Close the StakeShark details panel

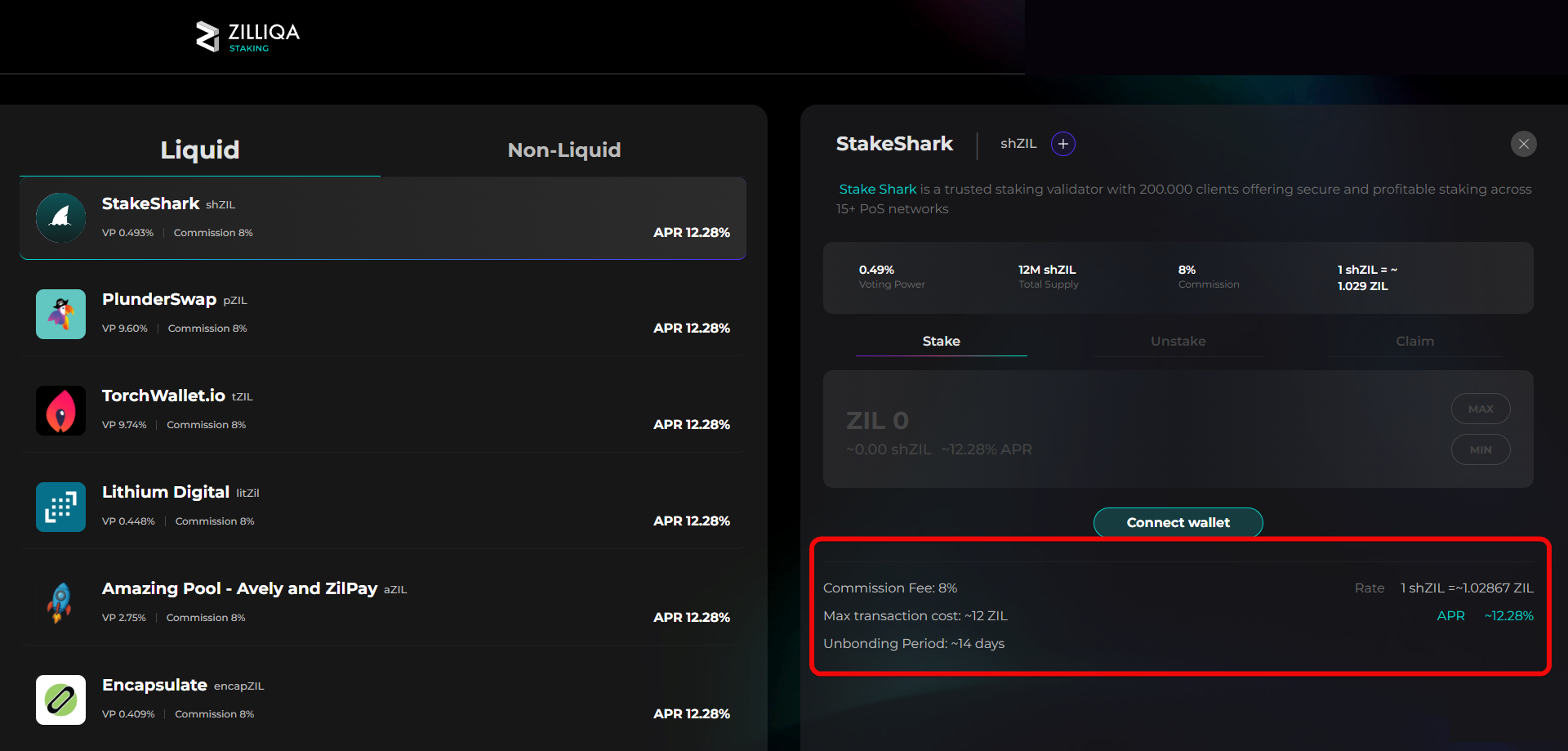pos(1523,144)
